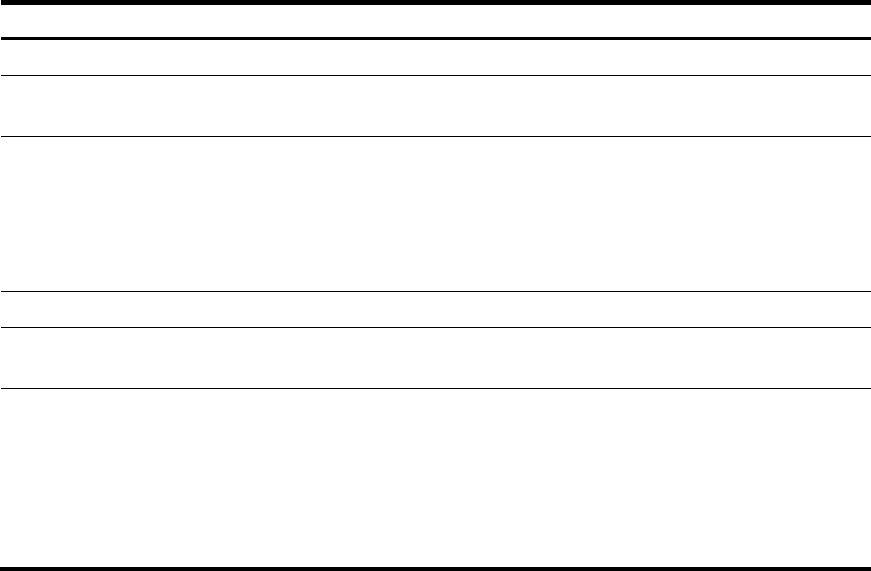
Task: Click the right end of the bottom thick border
Action: coord(867,569)
